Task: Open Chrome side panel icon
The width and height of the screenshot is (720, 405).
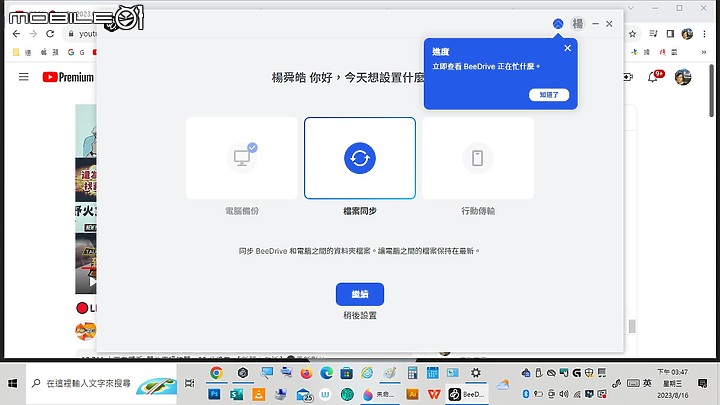Action: click(x=670, y=34)
